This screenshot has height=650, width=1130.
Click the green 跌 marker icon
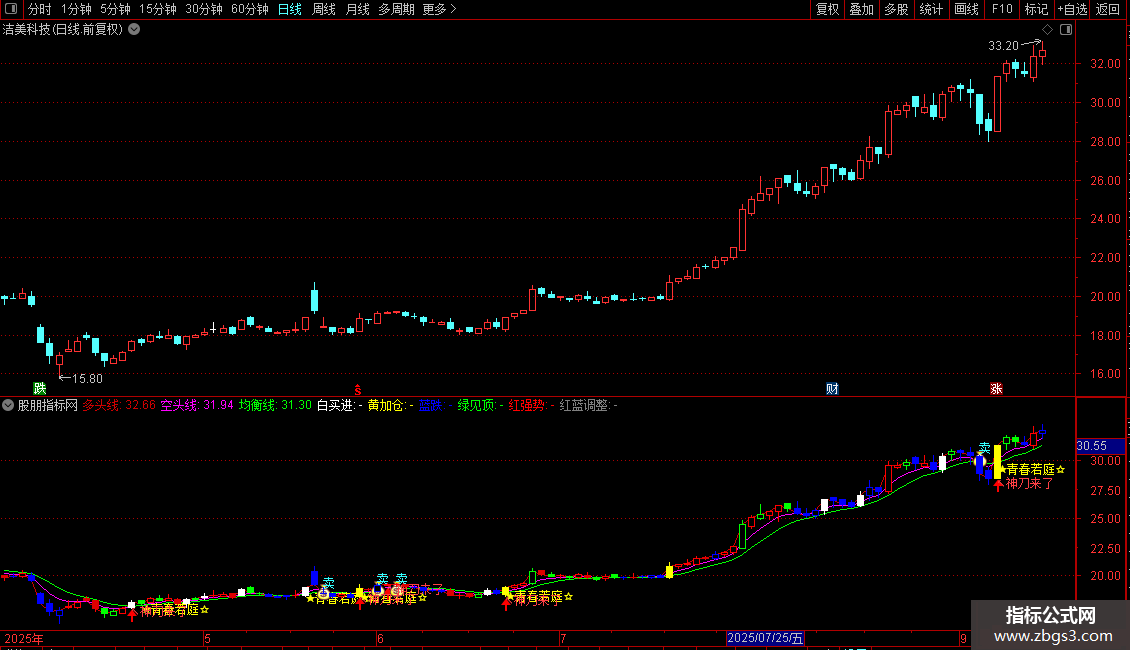pos(40,388)
